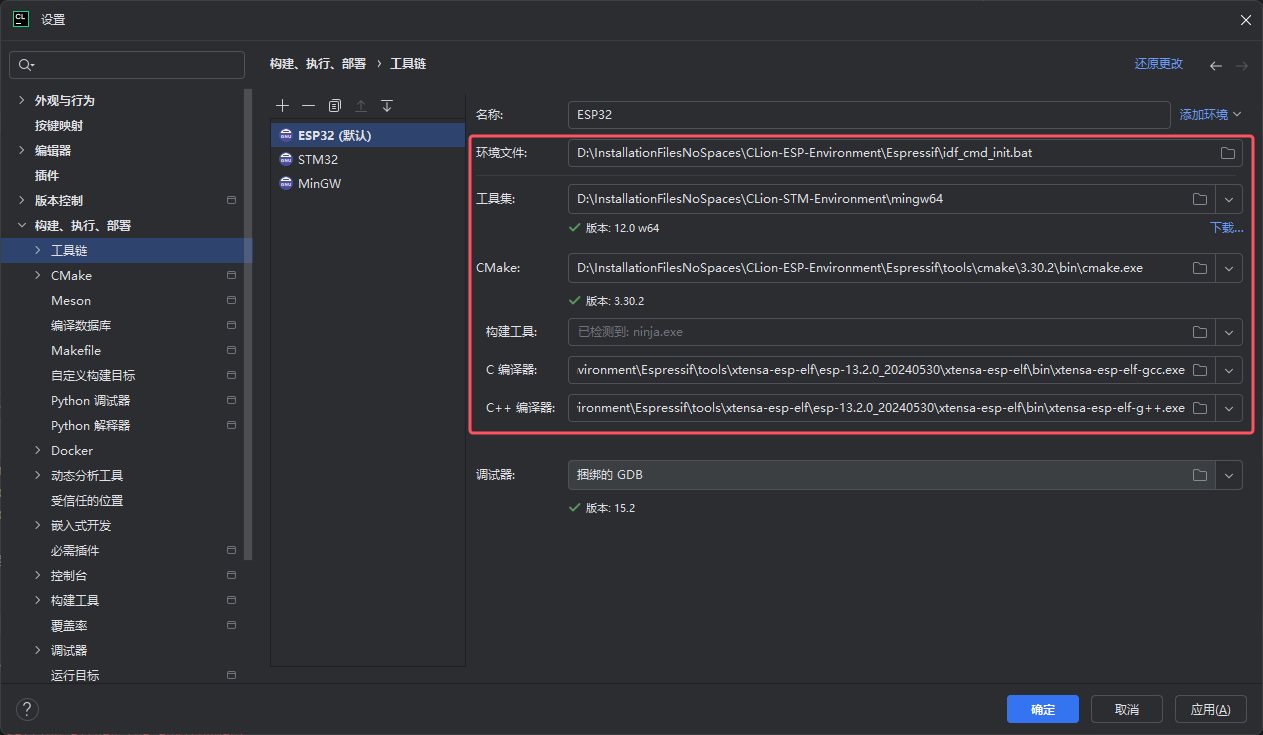
Task: Click the 应用(A) button
Action: pyautogui.click(x=1211, y=709)
